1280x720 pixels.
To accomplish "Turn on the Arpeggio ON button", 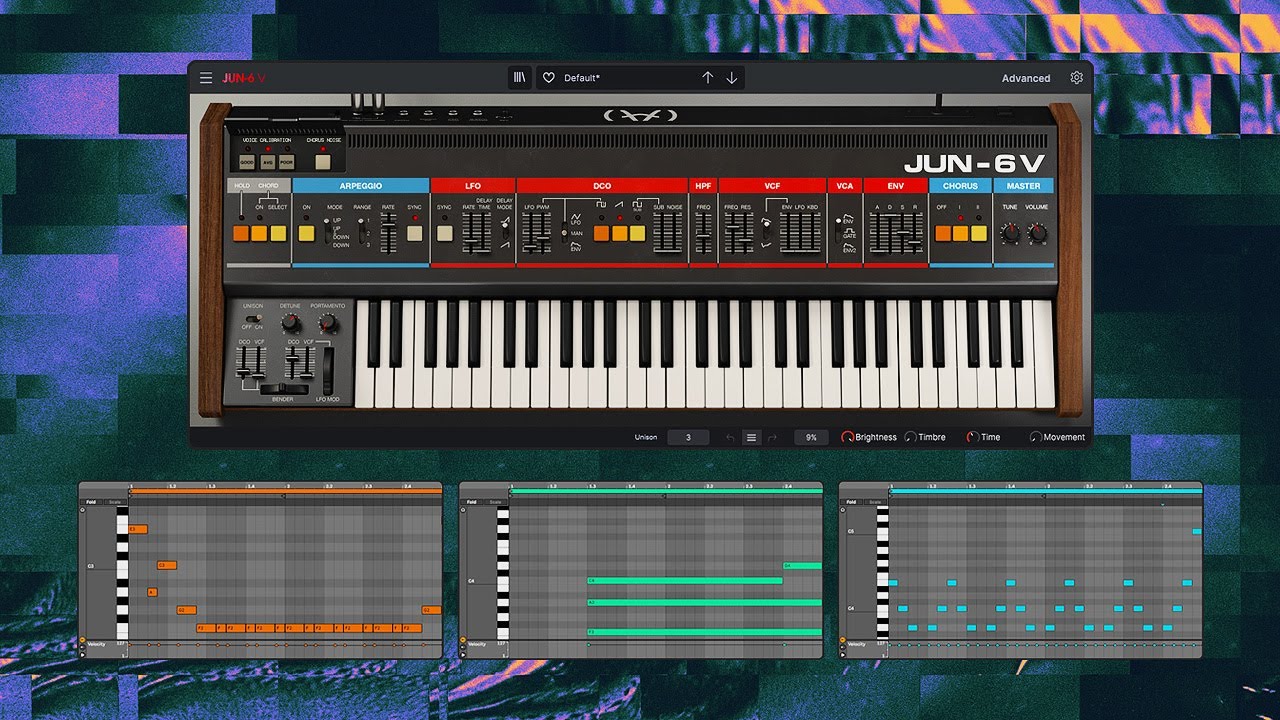I will point(306,234).
